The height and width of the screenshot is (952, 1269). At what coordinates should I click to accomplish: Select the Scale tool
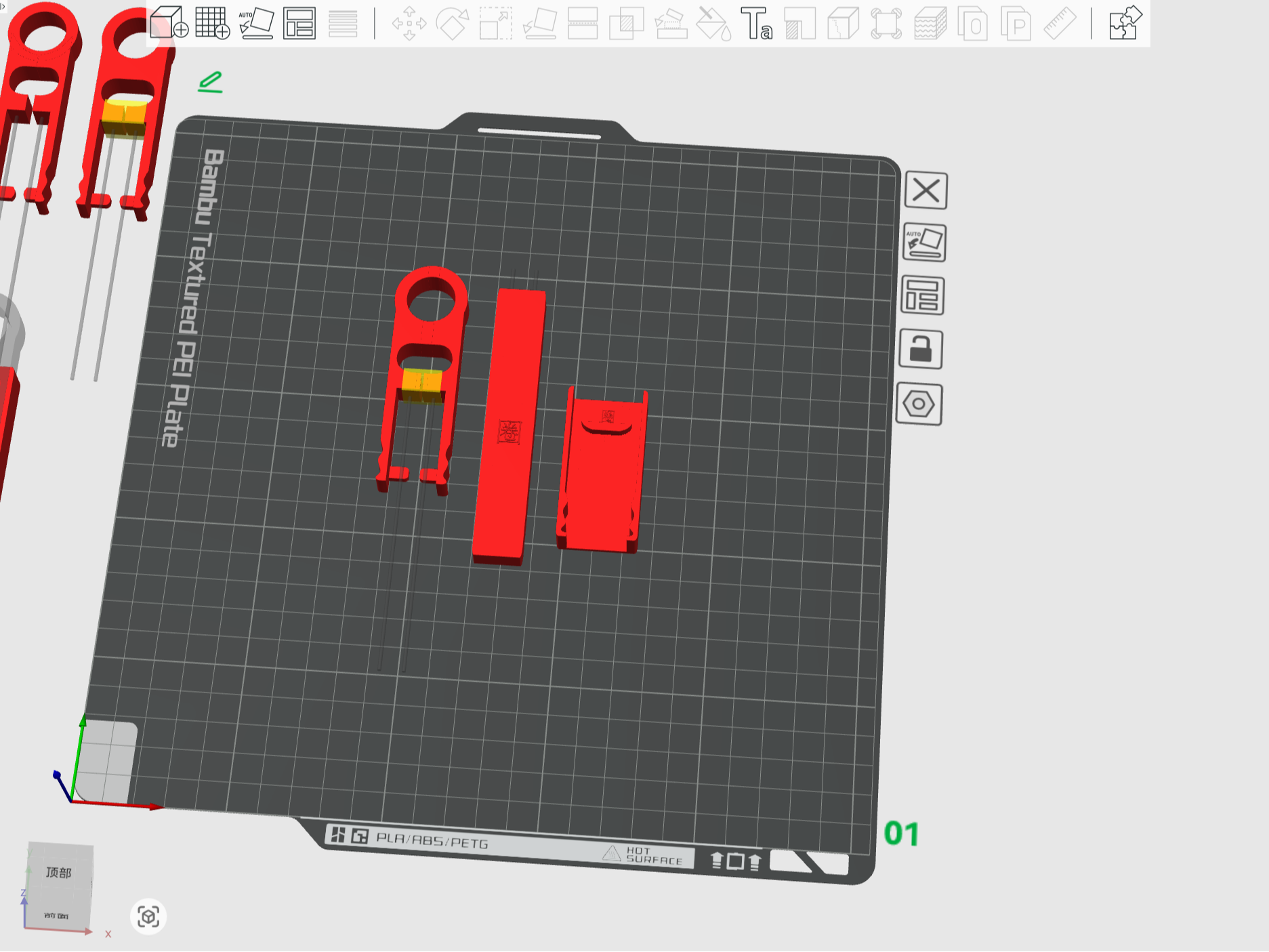(496, 24)
